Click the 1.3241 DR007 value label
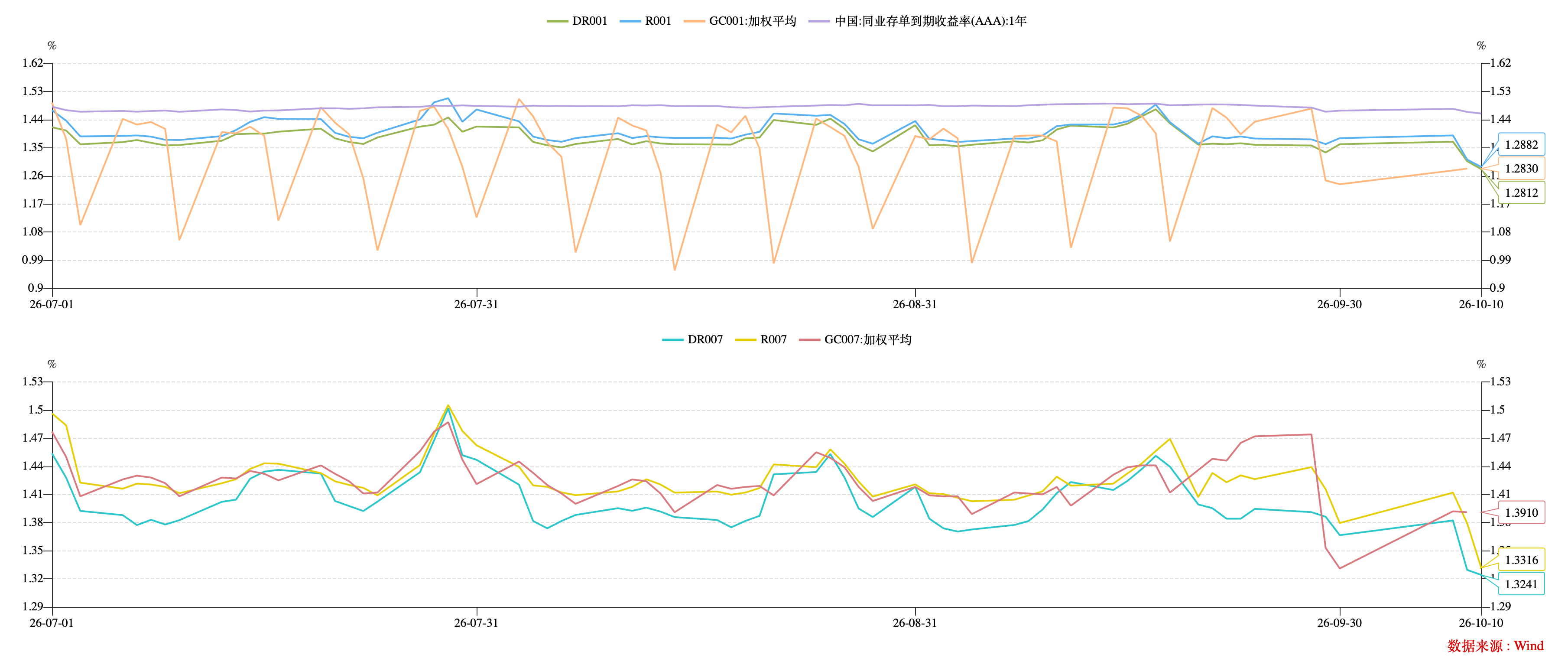Viewport: 1568px width, 665px height. point(1521,585)
